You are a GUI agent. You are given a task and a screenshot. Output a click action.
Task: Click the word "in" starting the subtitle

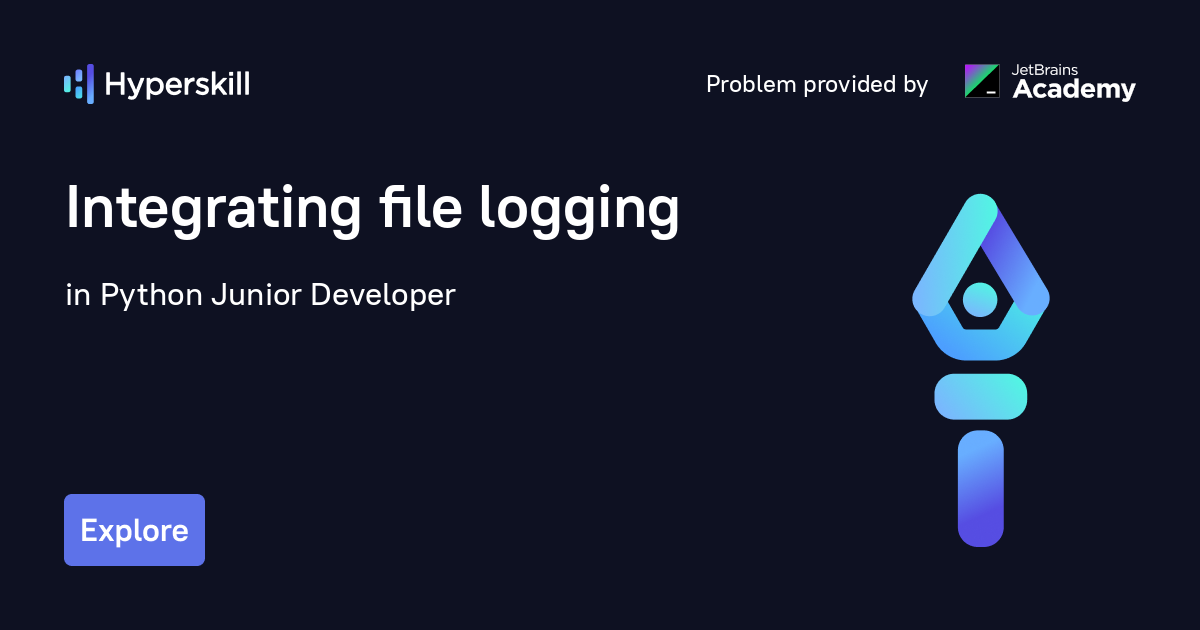pyautogui.click(x=77, y=296)
